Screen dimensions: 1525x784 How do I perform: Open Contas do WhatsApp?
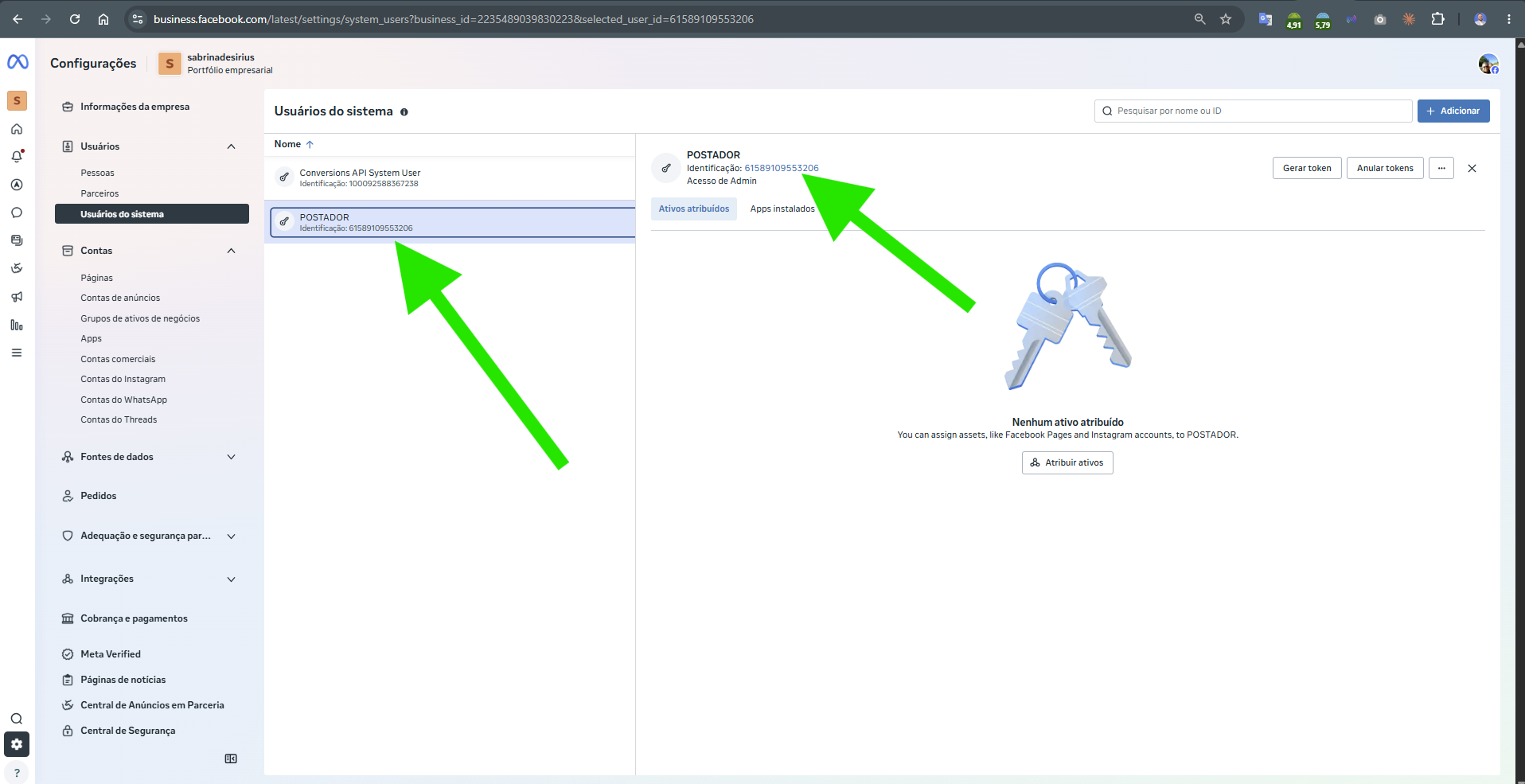[123, 400]
